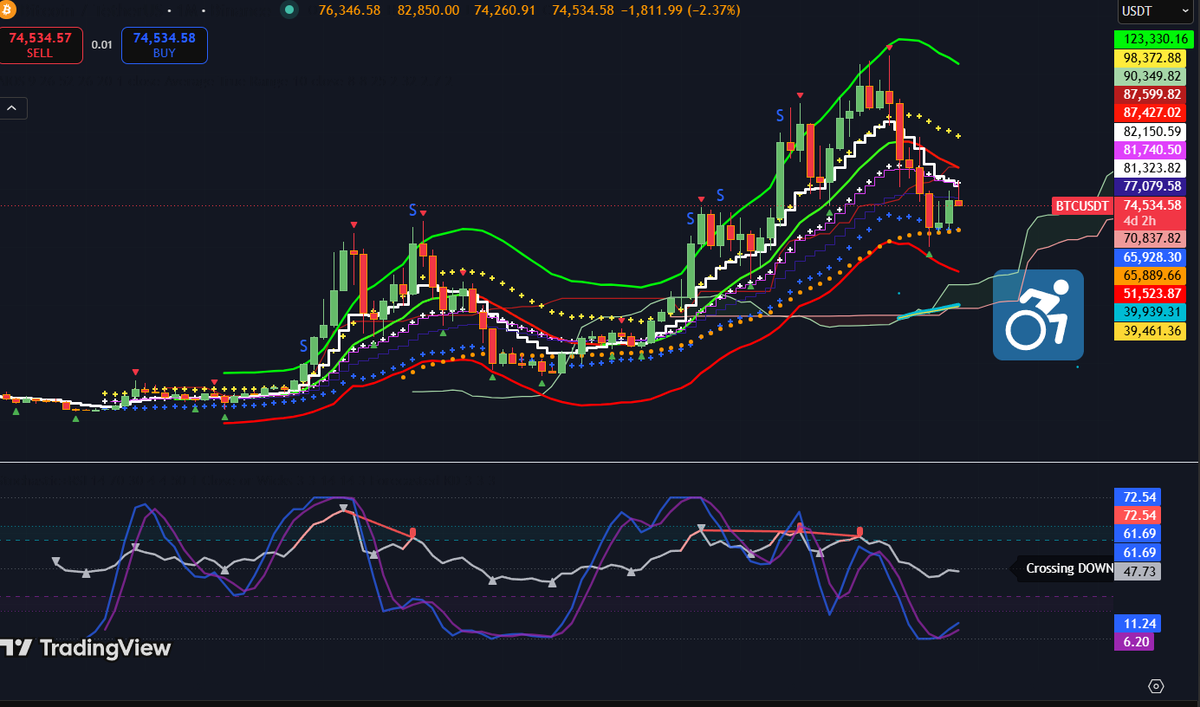
Task: Click the yellow 98,372.88 price label
Action: (x=1152, y=58)
